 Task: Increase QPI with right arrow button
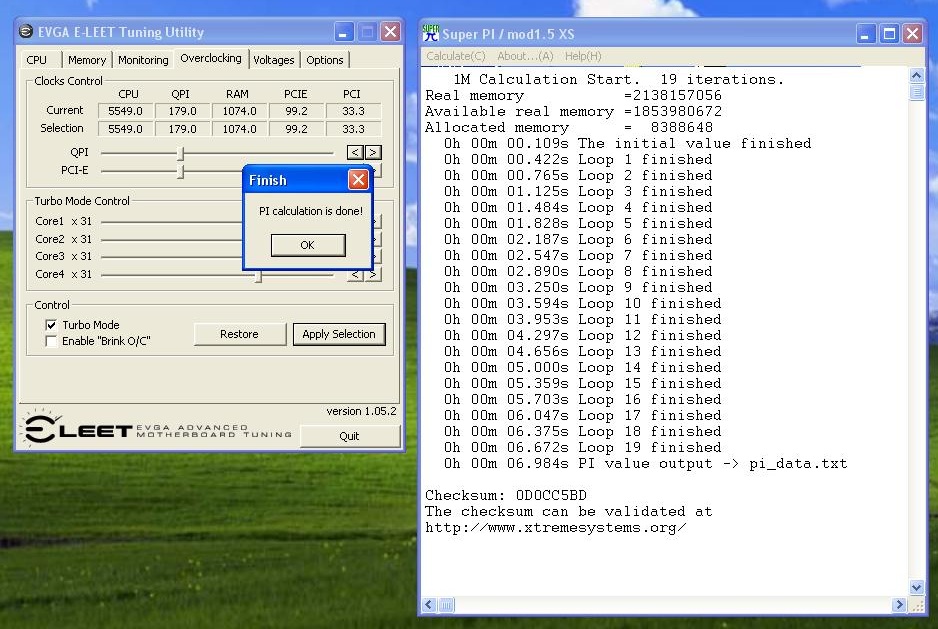[373, 153]
